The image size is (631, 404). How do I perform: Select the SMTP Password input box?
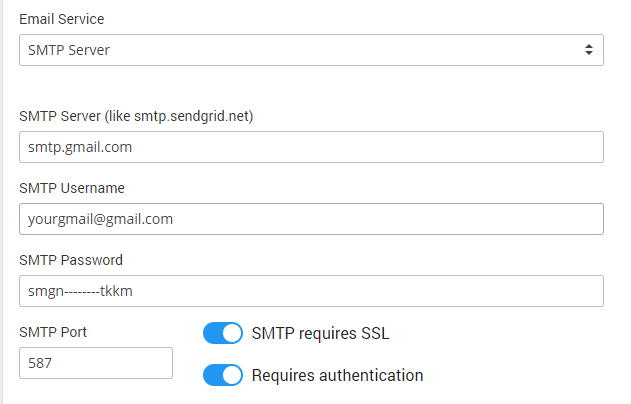tap(310, 291)
